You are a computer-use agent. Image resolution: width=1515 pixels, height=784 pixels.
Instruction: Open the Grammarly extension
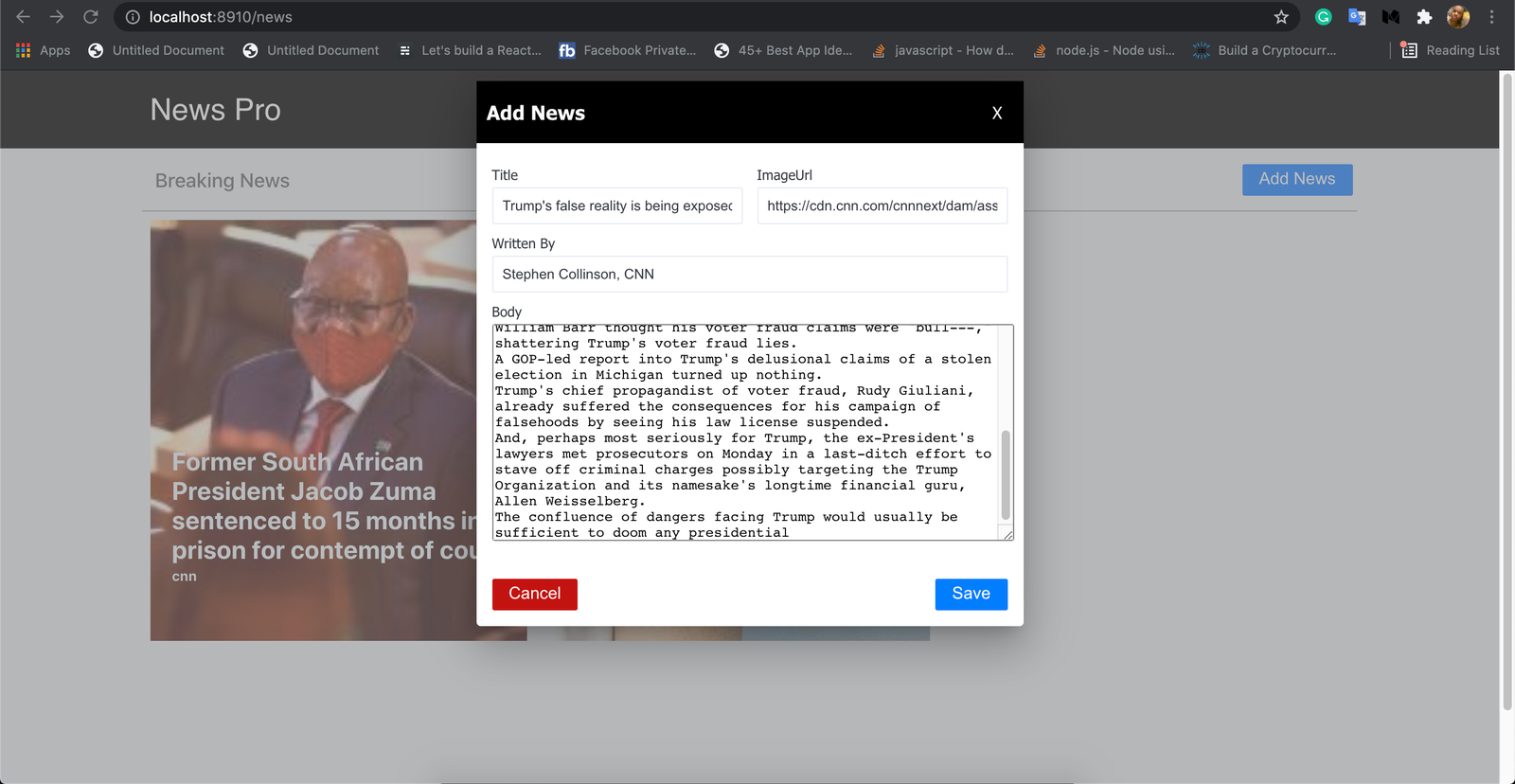(1324, 17)
